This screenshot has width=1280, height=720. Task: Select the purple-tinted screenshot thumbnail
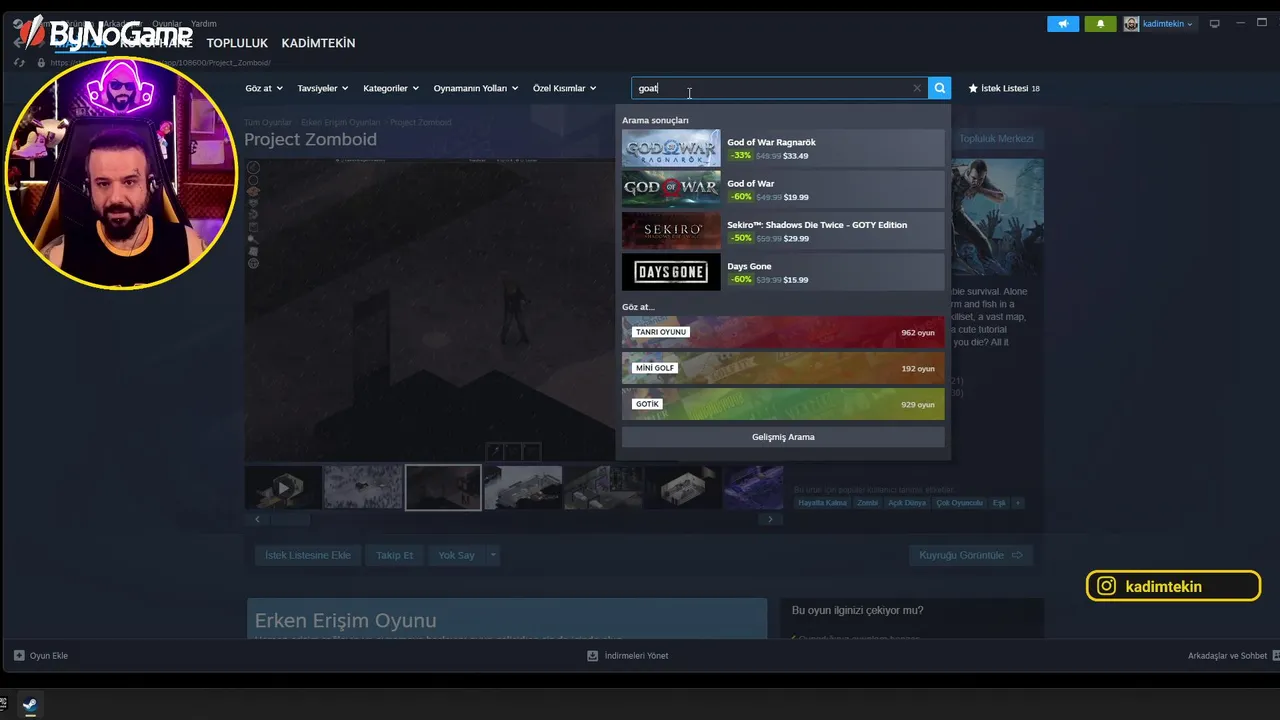[x=753, y=487]
